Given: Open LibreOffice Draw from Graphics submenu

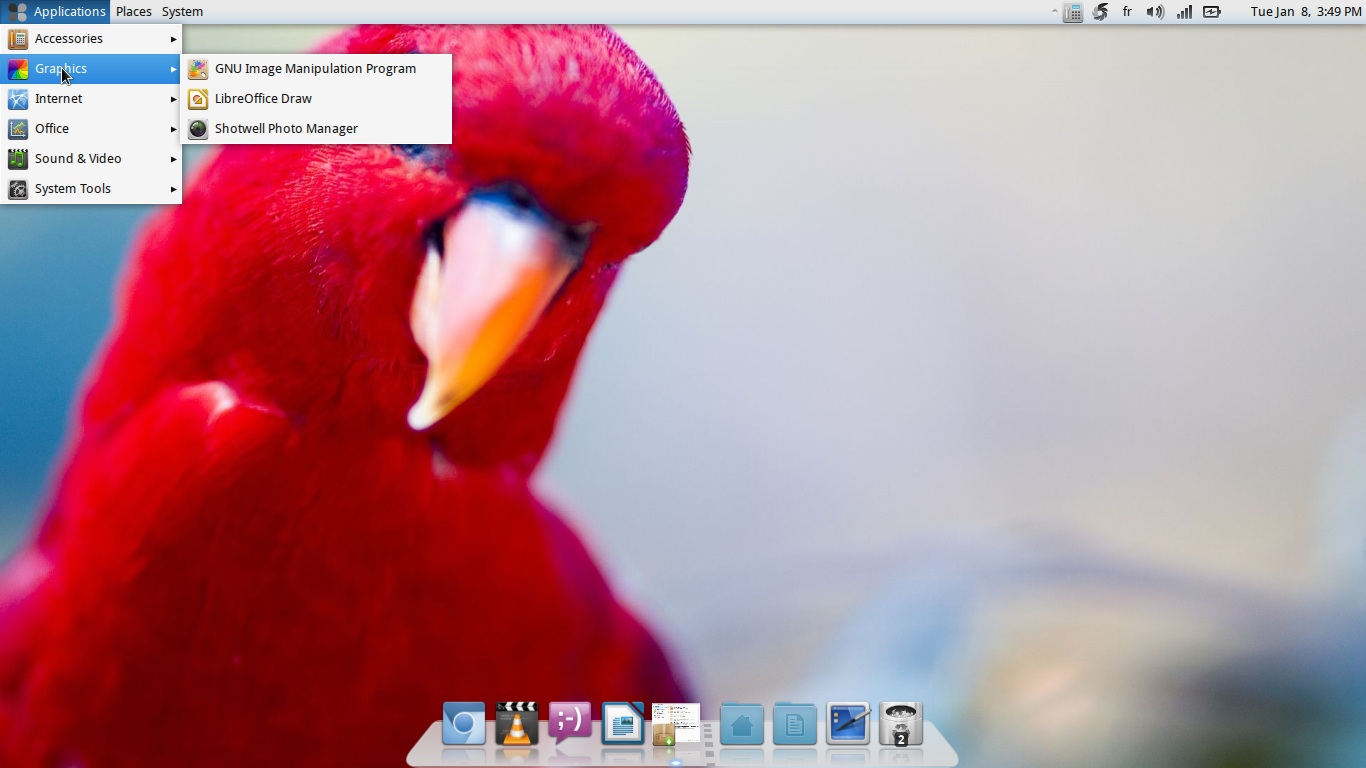Looking at the screenshot, I should [x=316, y=99].
